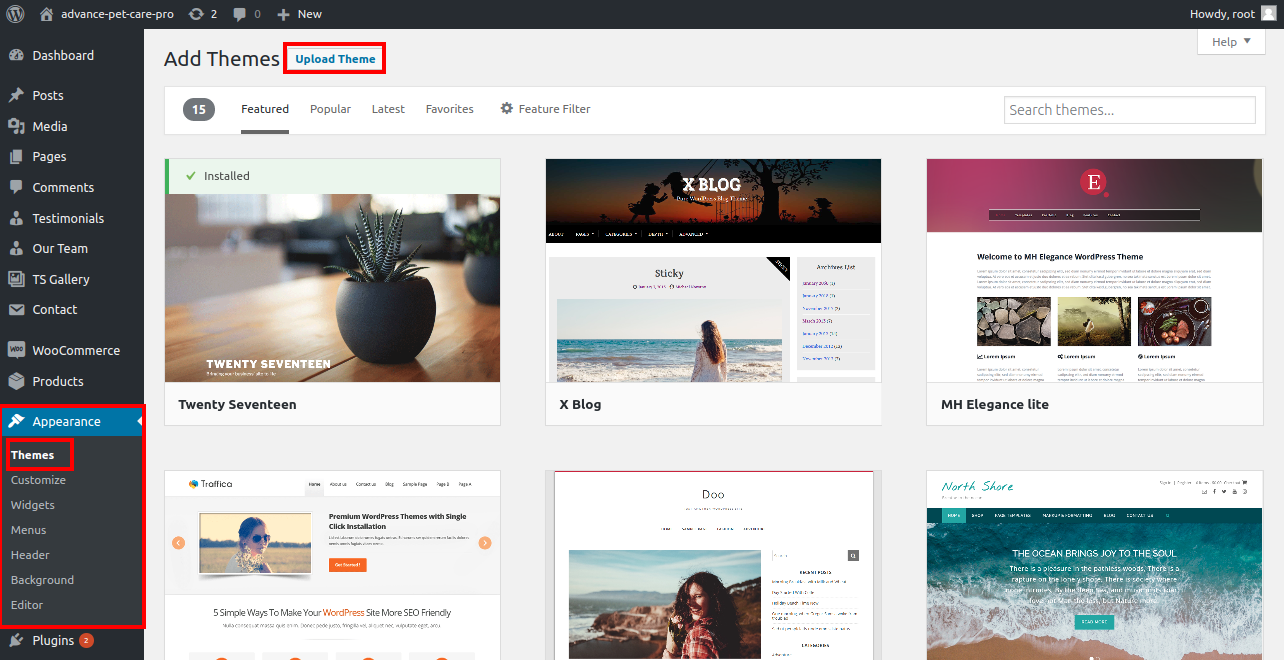This screenshot has height=660, width=1284.
Task: Click the Media icon in sidebar
Action: click(16, 127)
